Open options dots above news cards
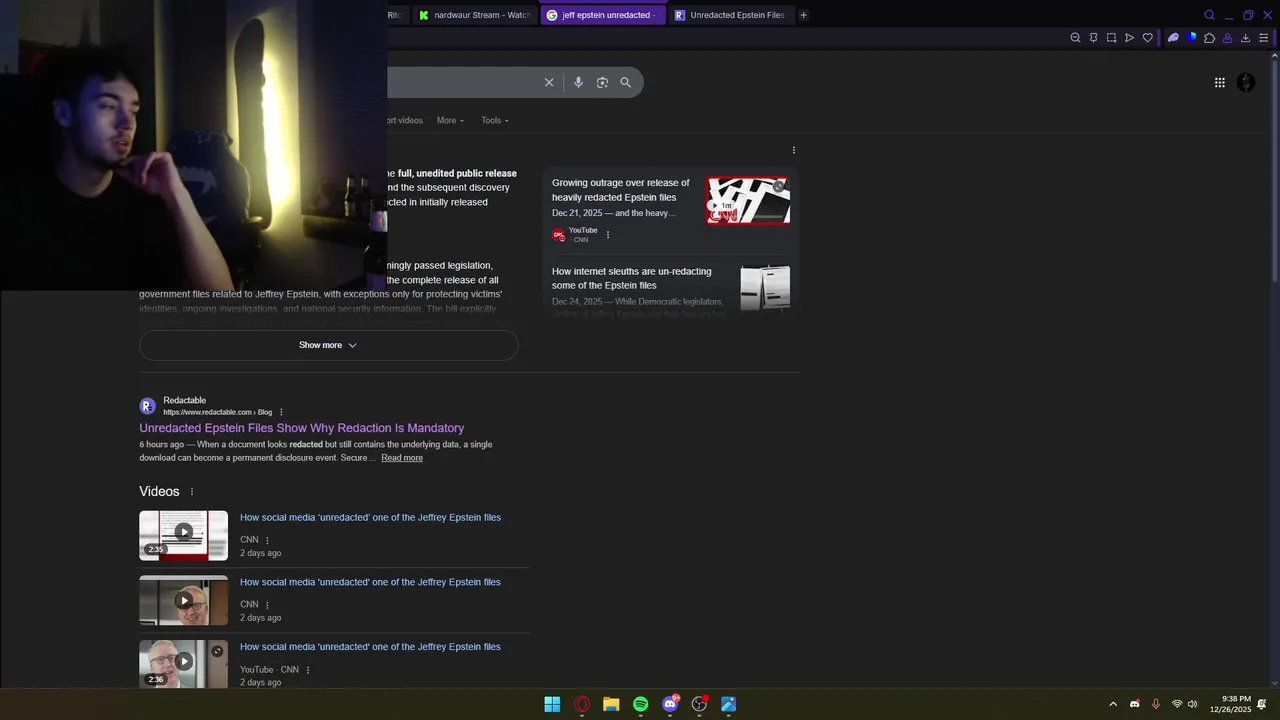The height and width of the screenshot is (720, 1280). [794, 150]
